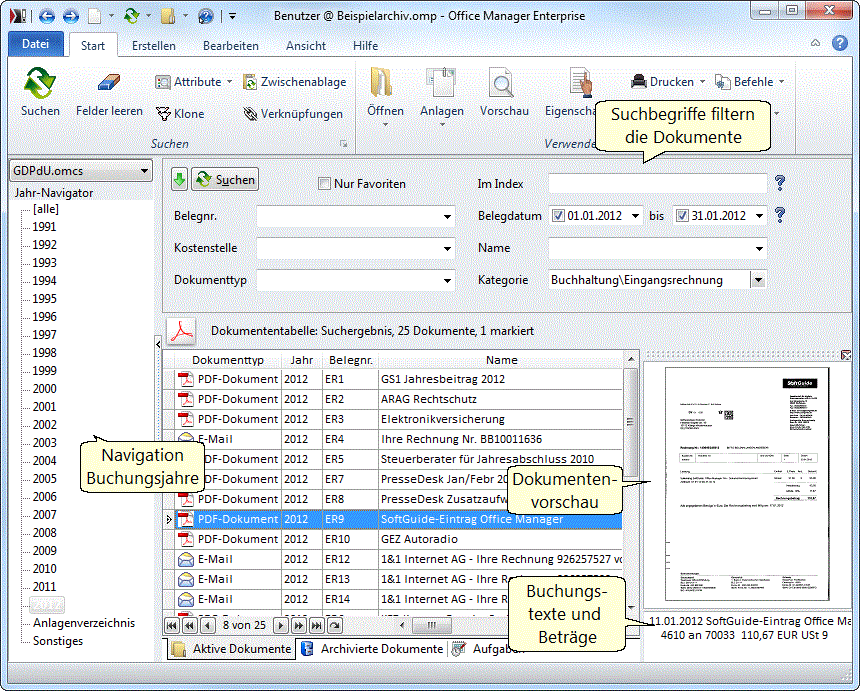The height and width of the screenshot is (691, 860).
Task: Click the new document icon in title bar
Action: 95,16
